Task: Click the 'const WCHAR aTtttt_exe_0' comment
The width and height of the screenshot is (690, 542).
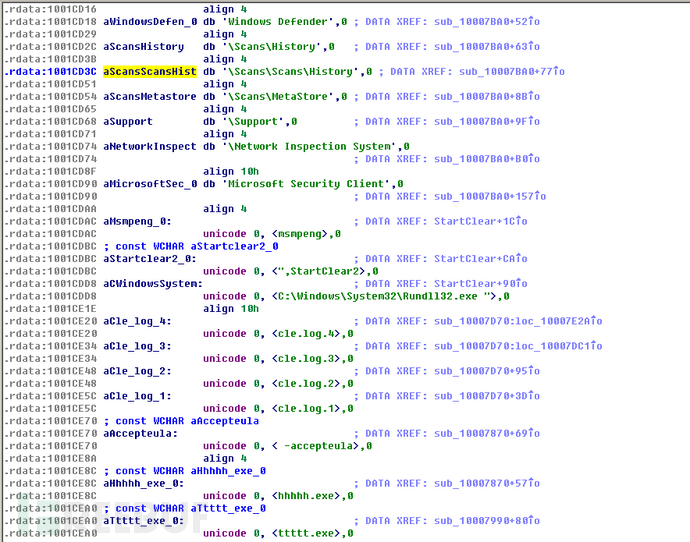Action: tap(184, 509)
